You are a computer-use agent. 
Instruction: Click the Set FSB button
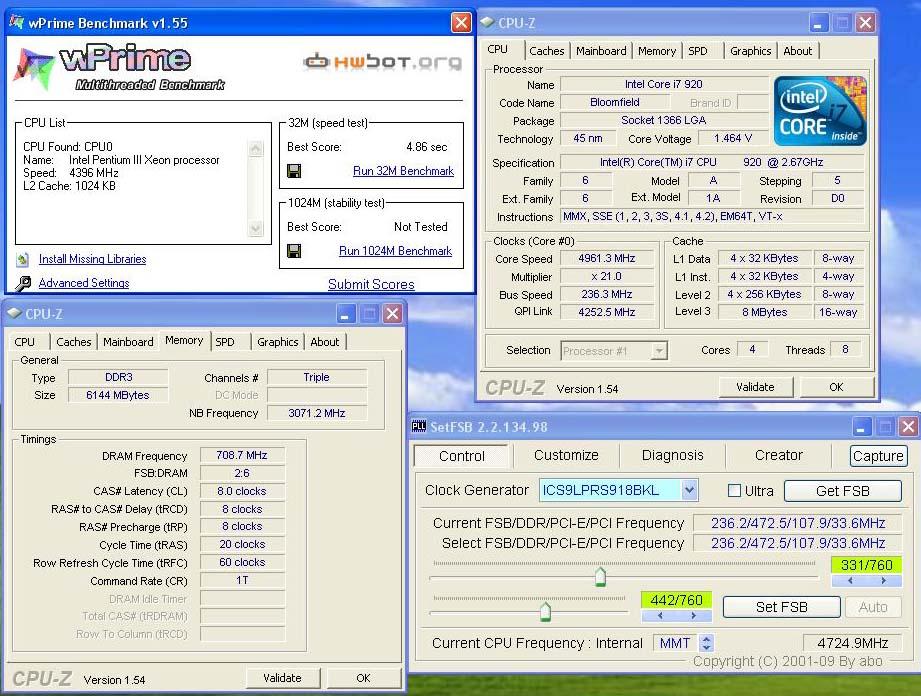781,607
